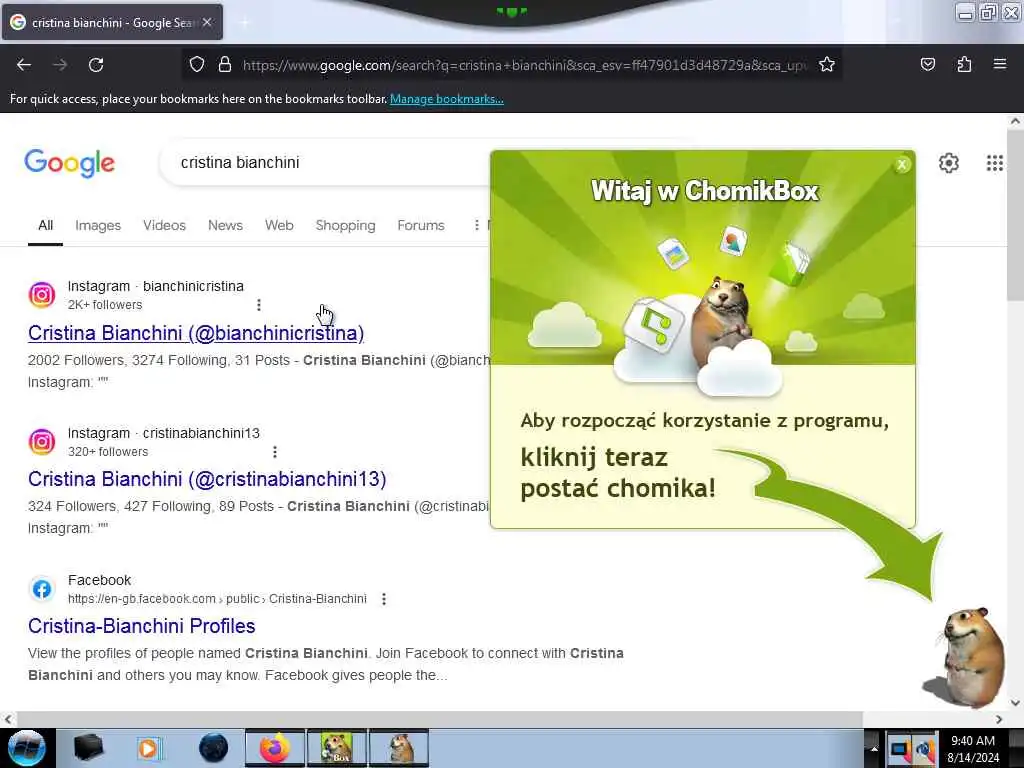Open Cristina Bianchini (@cristinabianchini13) link

click(207, 479)
